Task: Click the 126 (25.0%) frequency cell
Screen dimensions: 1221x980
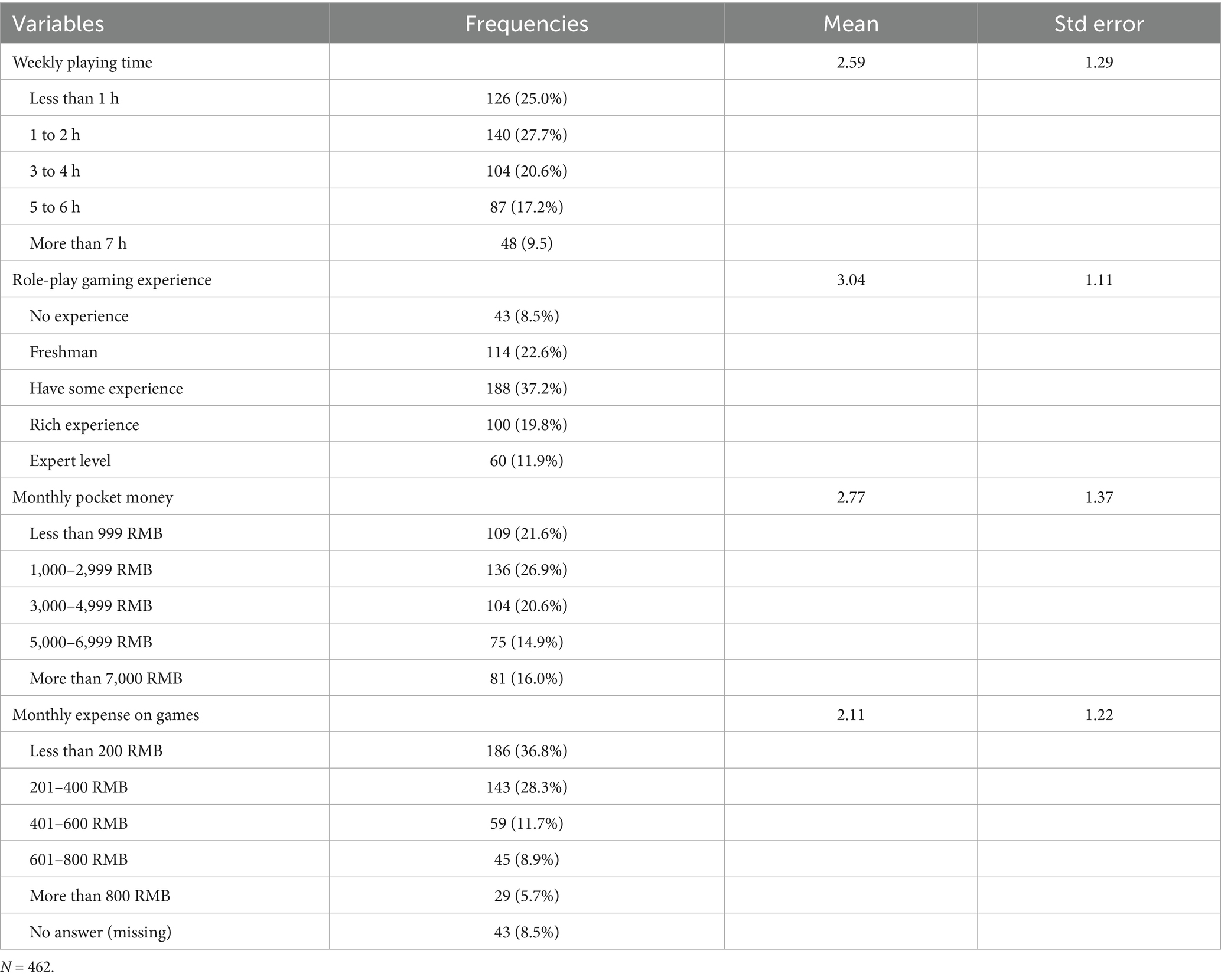Action: (x=526, y=98)
